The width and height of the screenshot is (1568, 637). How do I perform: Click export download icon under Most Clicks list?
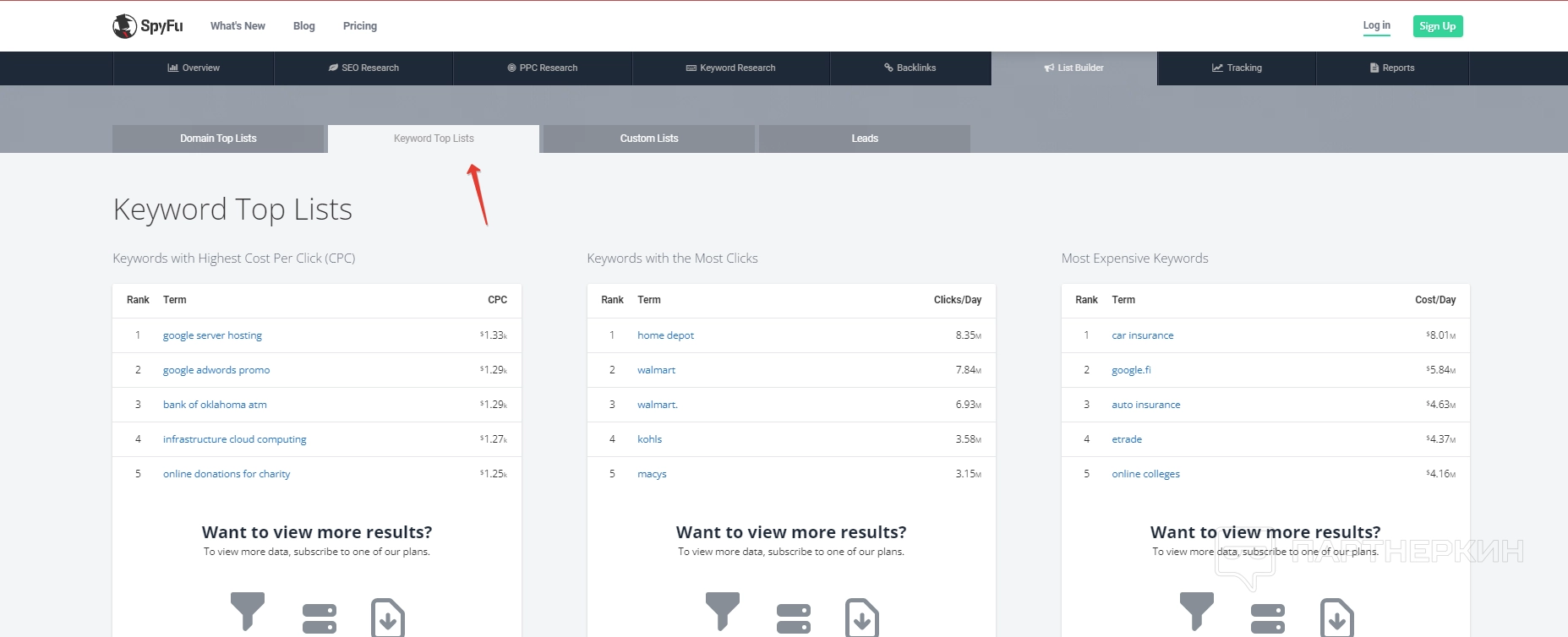coord(862,617)
